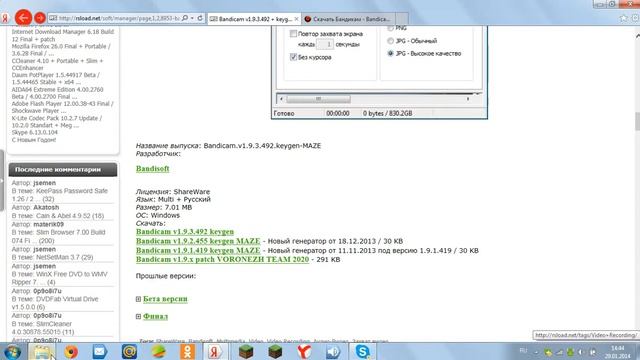
Task: Open Mozilla Firefox 26.0 Final sidebar link
Action: click(x=61, y=50)
